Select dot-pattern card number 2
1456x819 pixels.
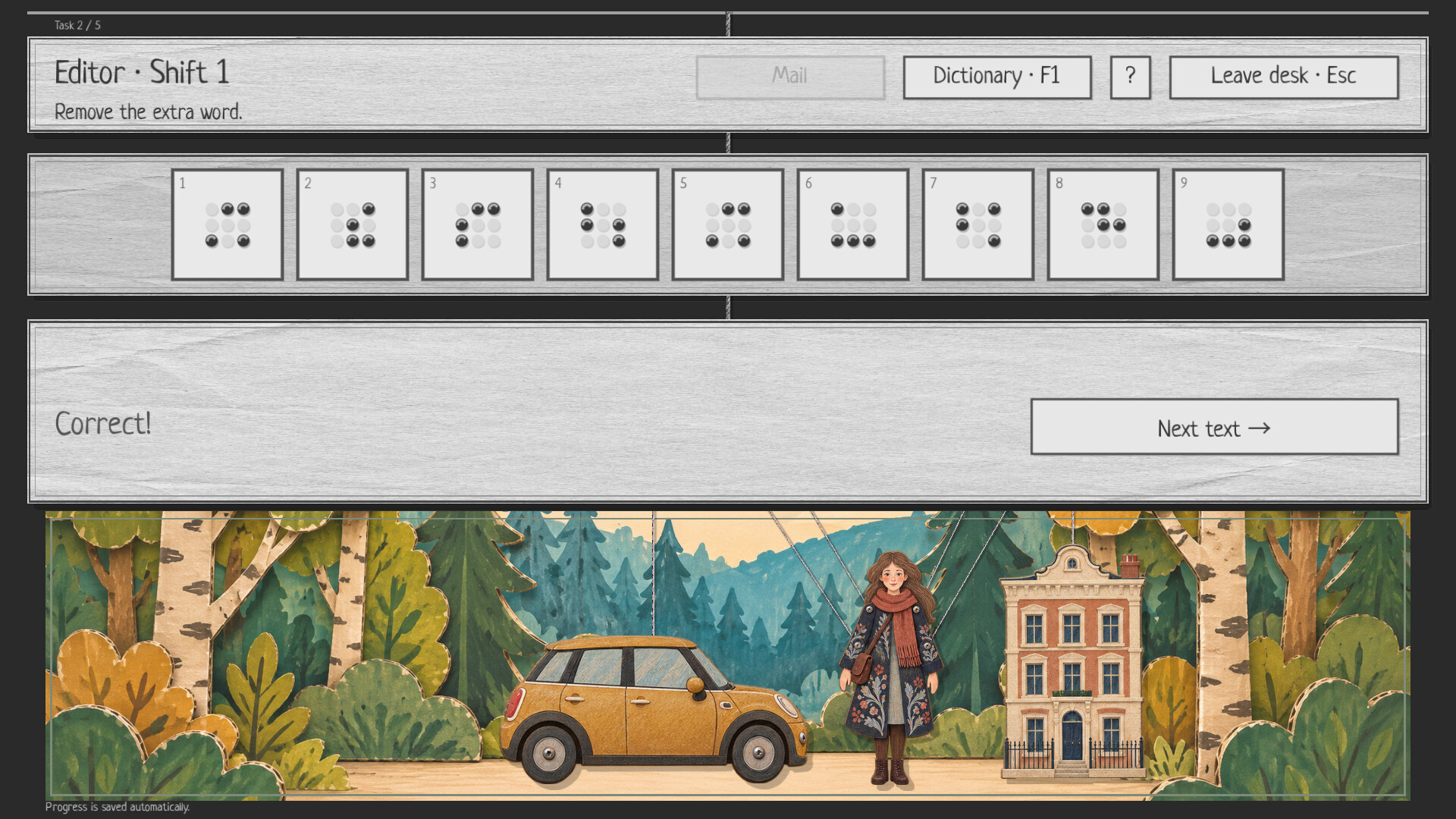(x=353, y=224)
